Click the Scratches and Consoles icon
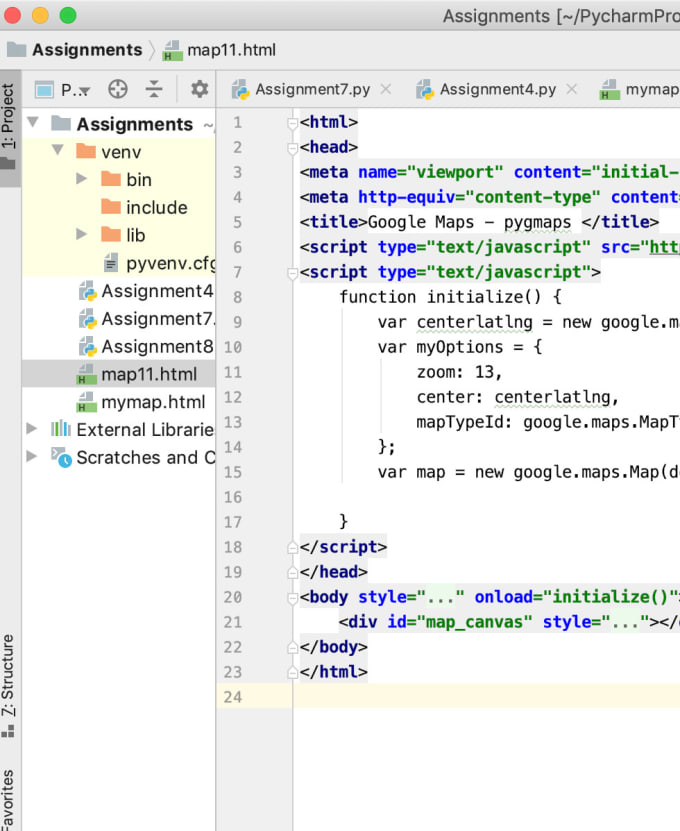 click(x=61, y=457)
